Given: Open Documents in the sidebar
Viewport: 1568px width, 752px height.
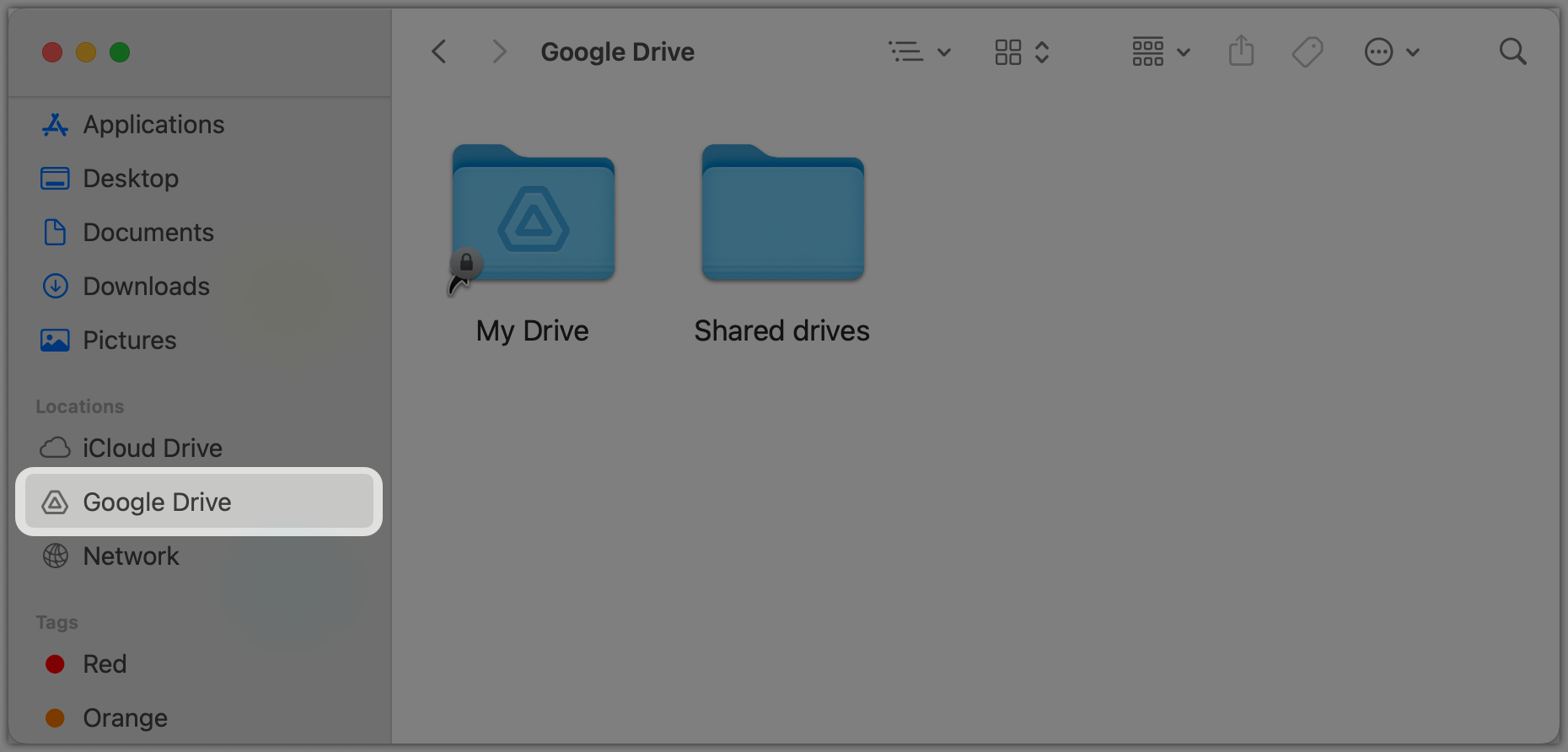Looking at the screenshot, I should [x=199, y=233].
